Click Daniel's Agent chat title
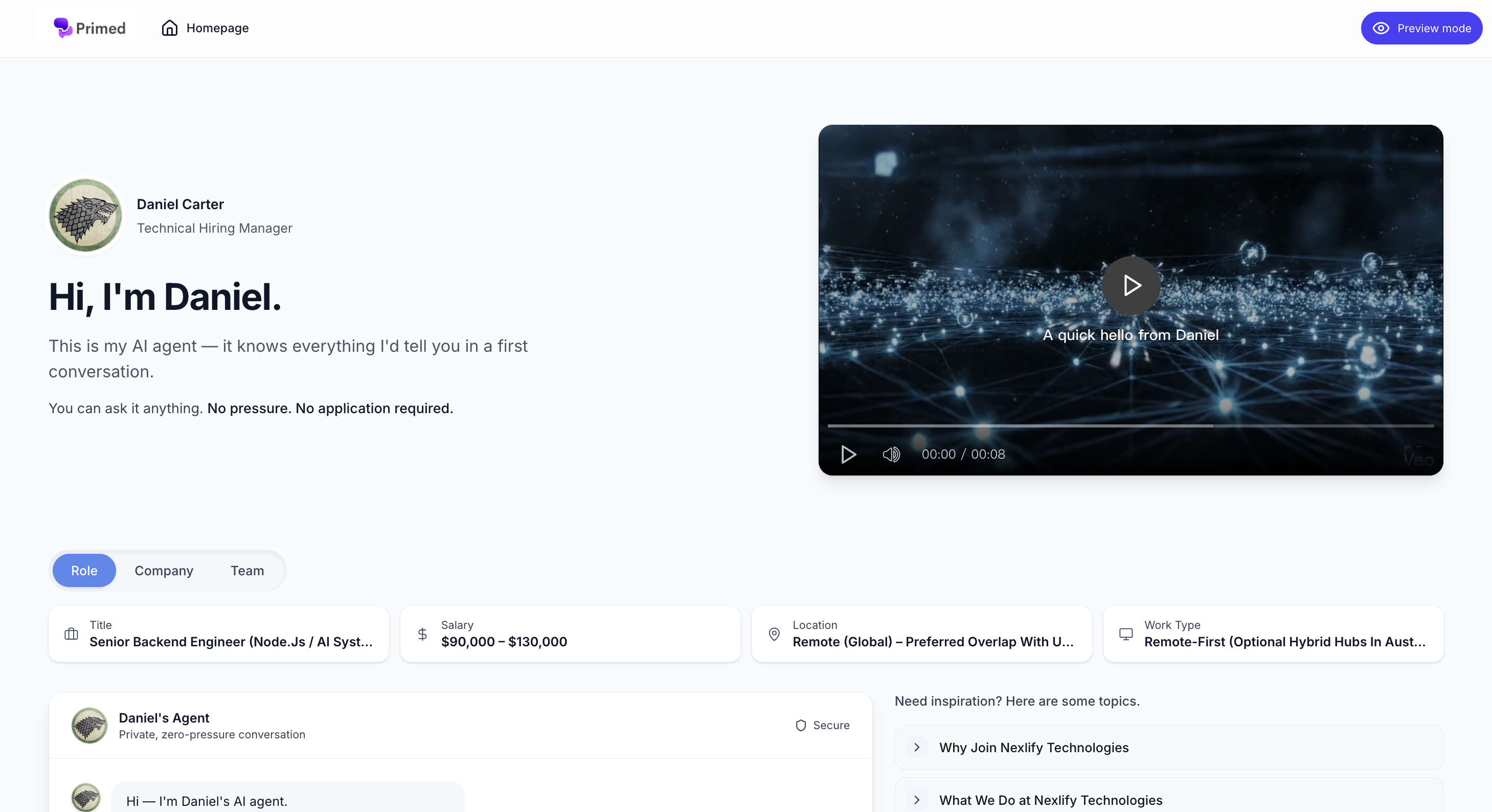Viewport: 1492px width, 812px height. (x=164, y=717)
